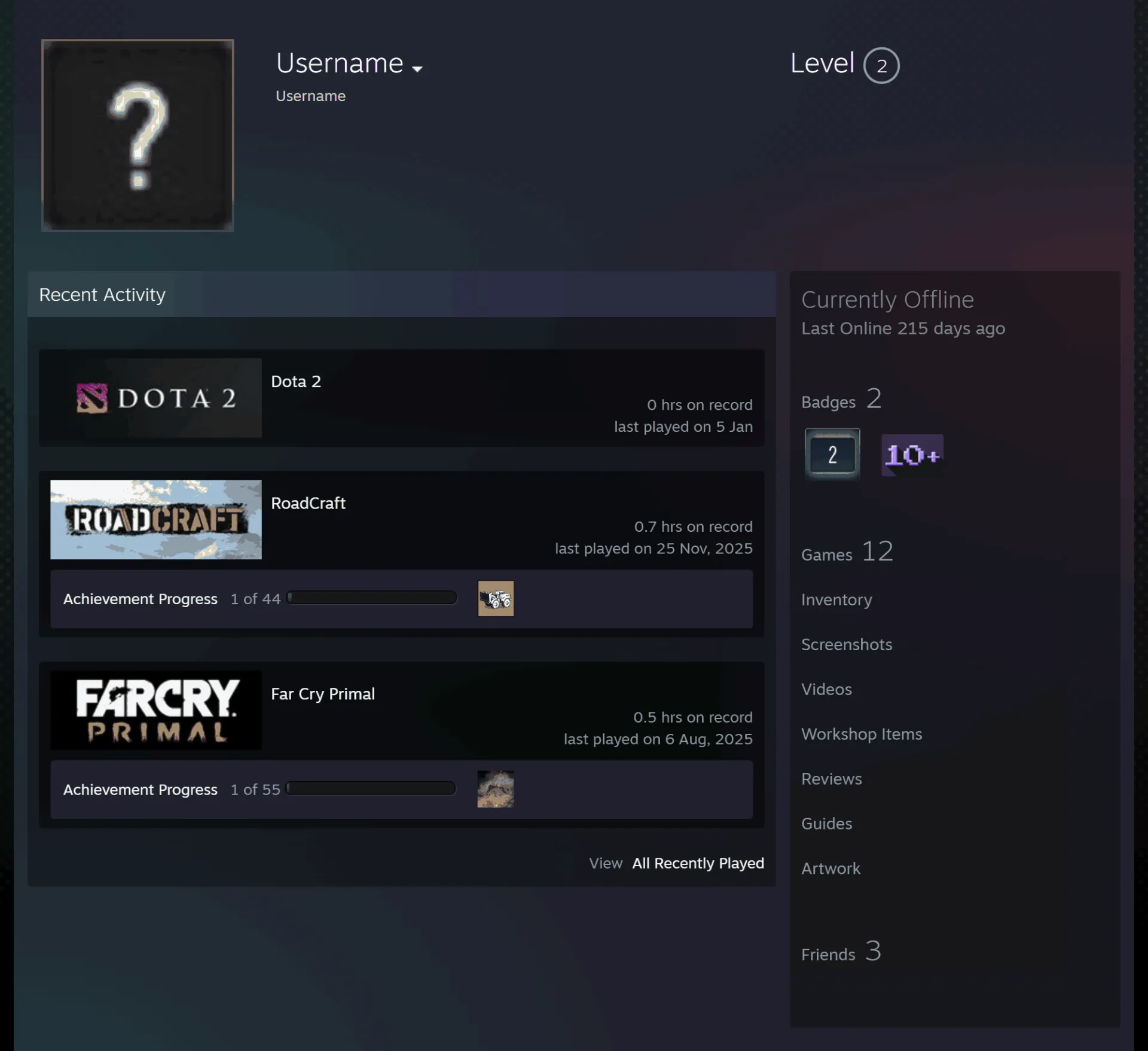Click the '1 of 55' achievement count
This screenshot has width=1148, height=1051.
click(x=255, y=790)
